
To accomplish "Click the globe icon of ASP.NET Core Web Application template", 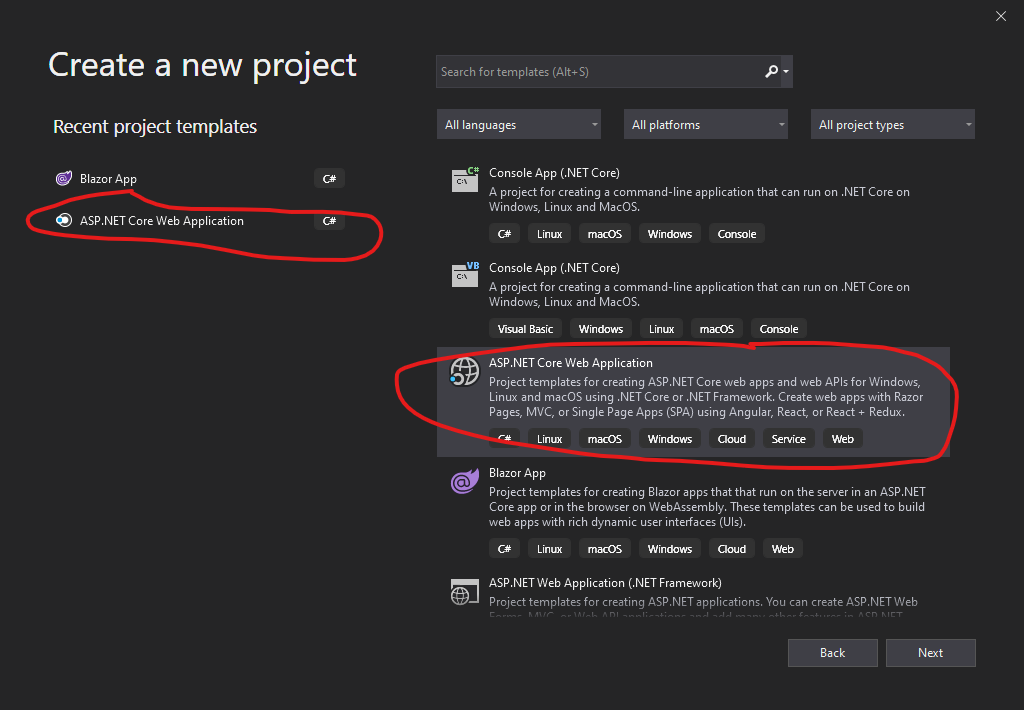I will (x=464, y=372).
